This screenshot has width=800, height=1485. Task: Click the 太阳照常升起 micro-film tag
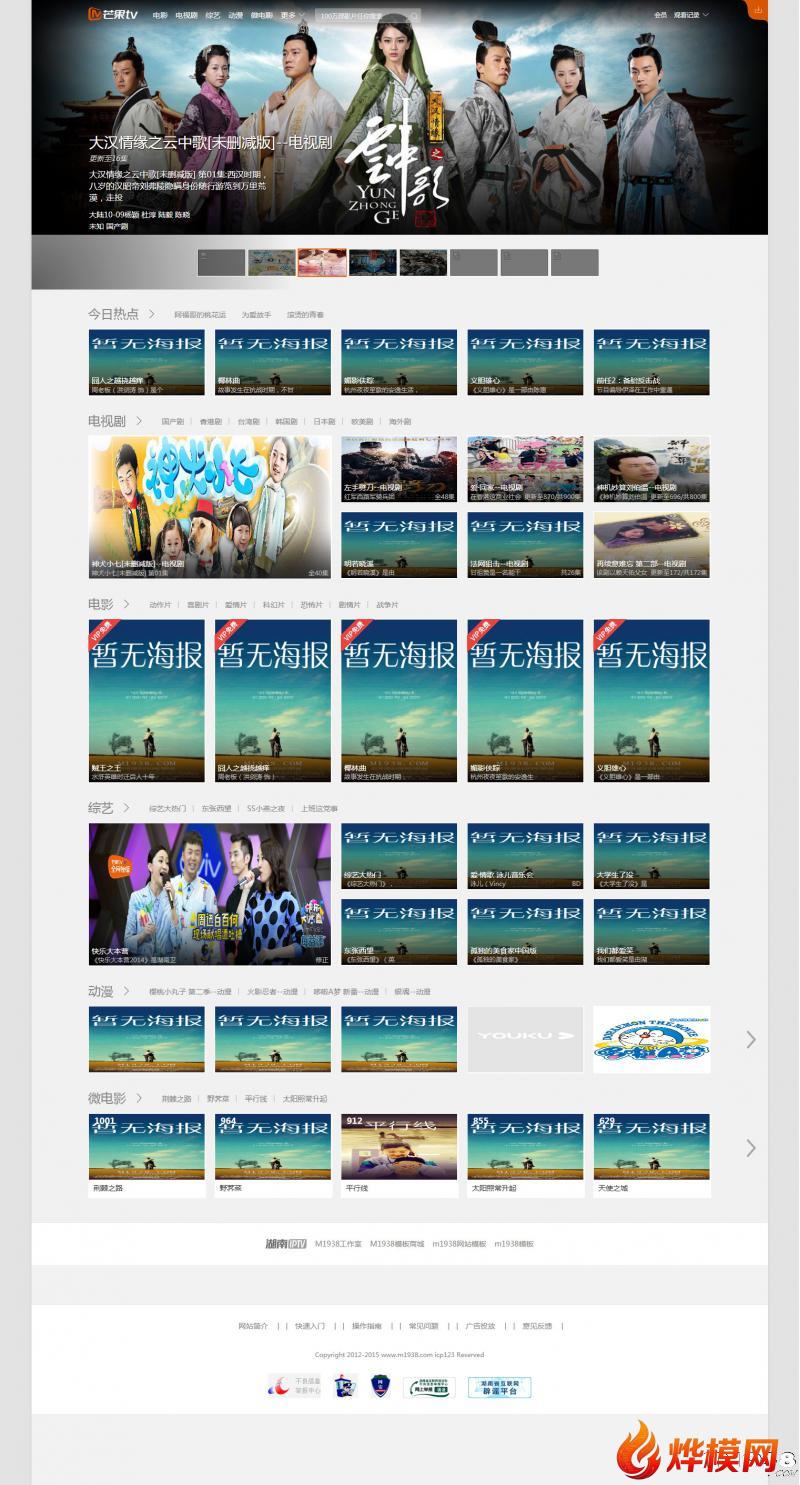click(x=305, y=1099)
